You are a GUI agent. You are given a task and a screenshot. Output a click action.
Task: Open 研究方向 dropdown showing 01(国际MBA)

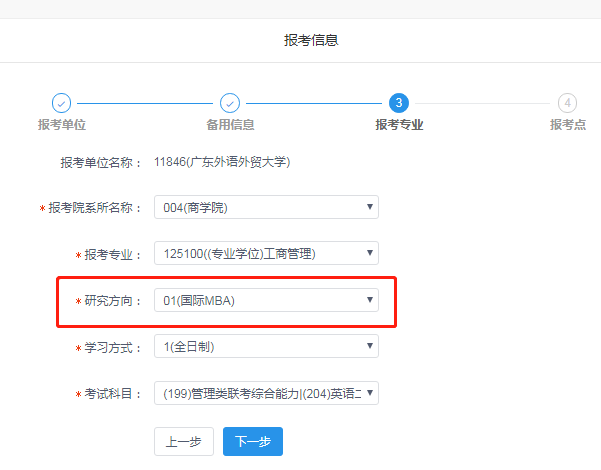[x=266, y=300]
